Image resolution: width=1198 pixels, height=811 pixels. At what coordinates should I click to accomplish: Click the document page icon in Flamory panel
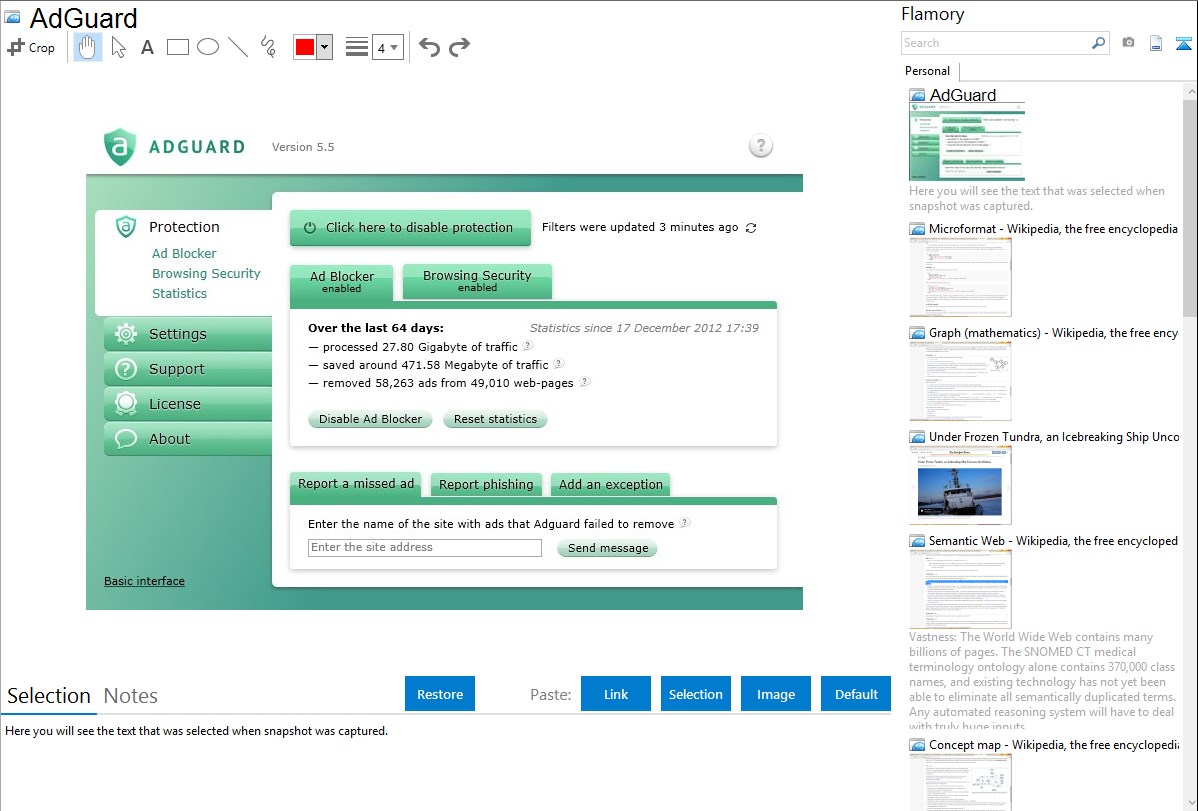click(1156, 43)
